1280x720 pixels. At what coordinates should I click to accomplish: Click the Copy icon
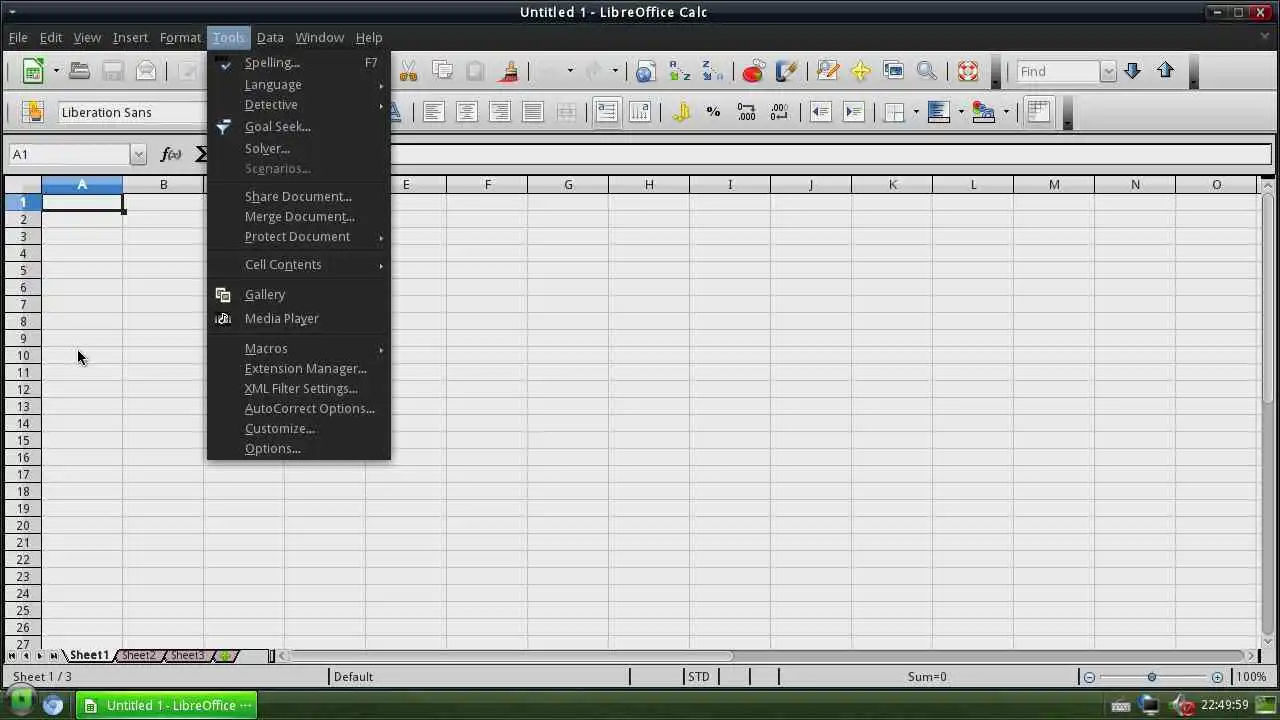(442, 71)
